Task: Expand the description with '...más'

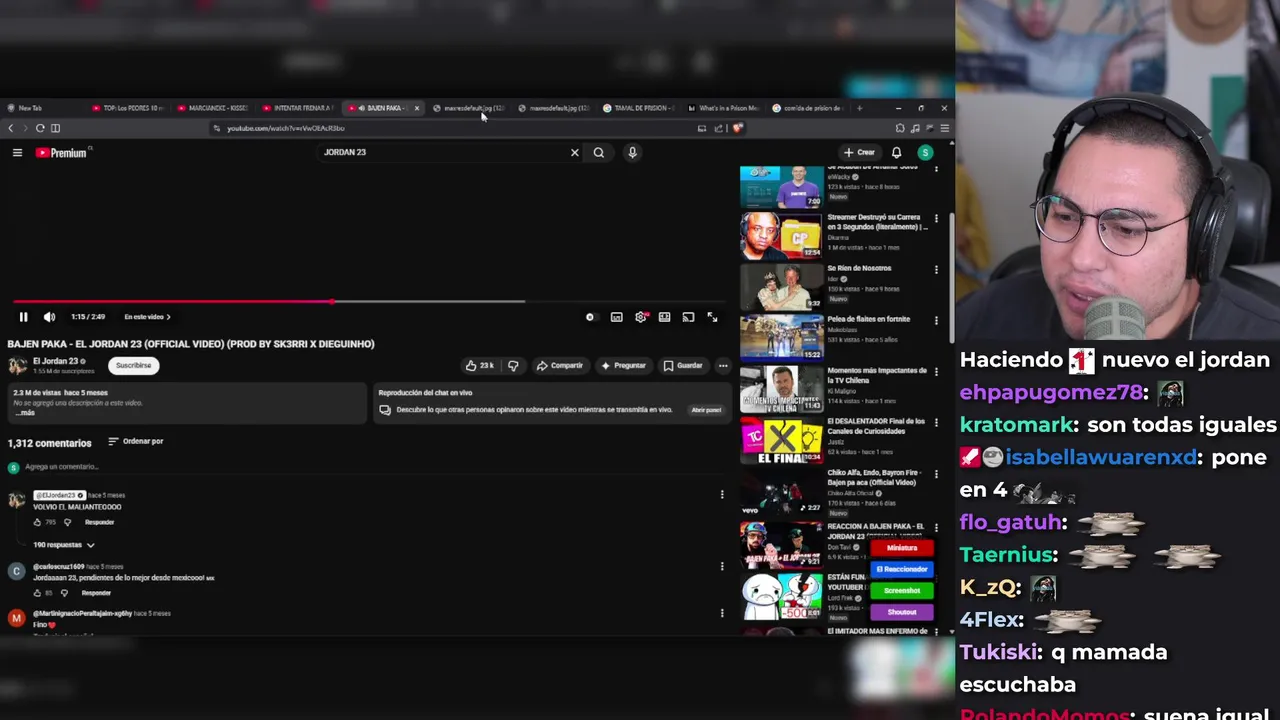Action: 25,413
